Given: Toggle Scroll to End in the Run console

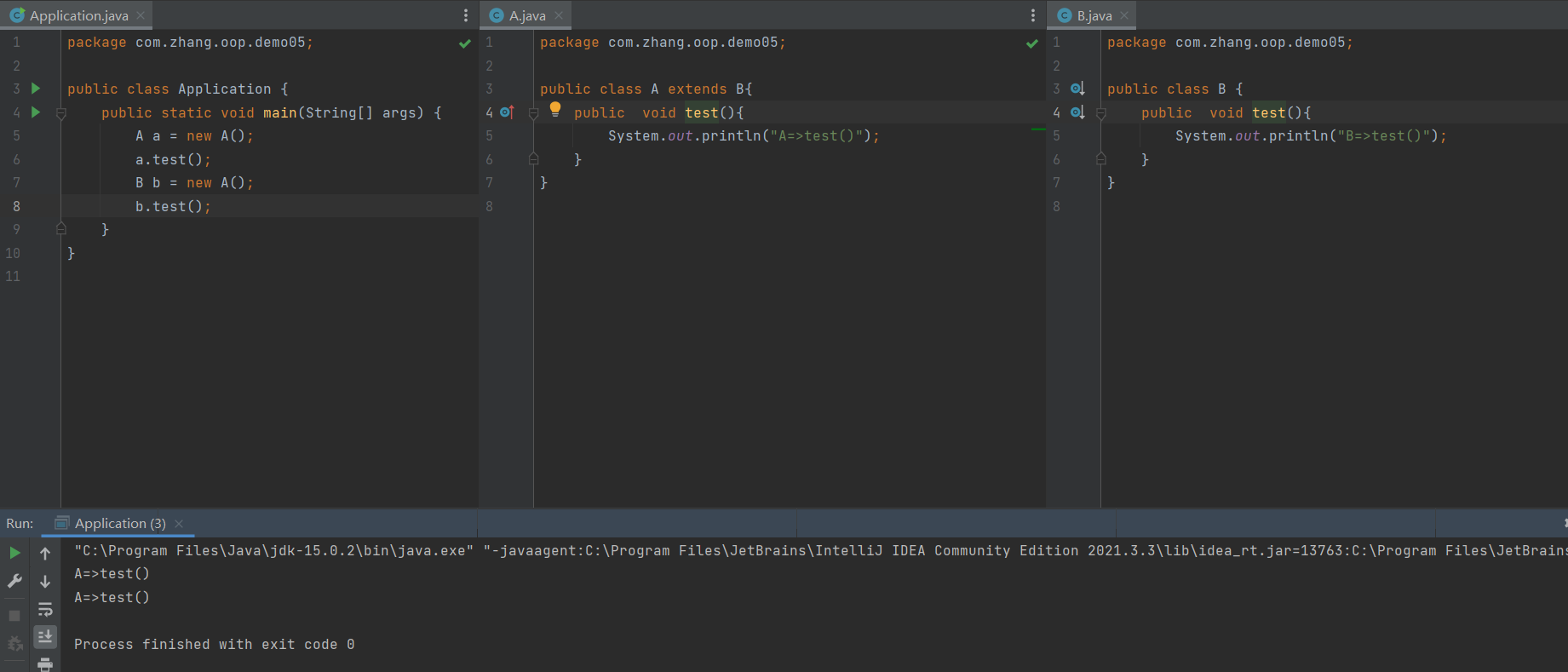Looking at the screenshot, I should click(x=45, y=636).
